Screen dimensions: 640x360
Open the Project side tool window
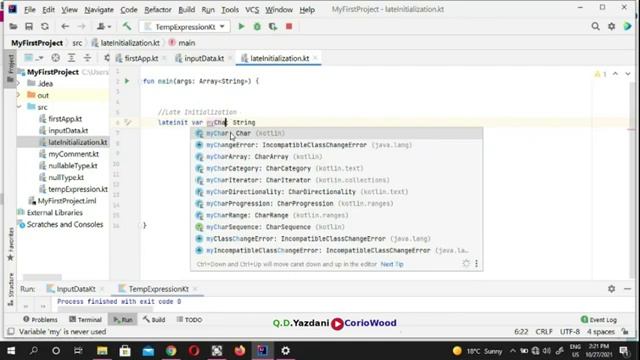[11, 69]
